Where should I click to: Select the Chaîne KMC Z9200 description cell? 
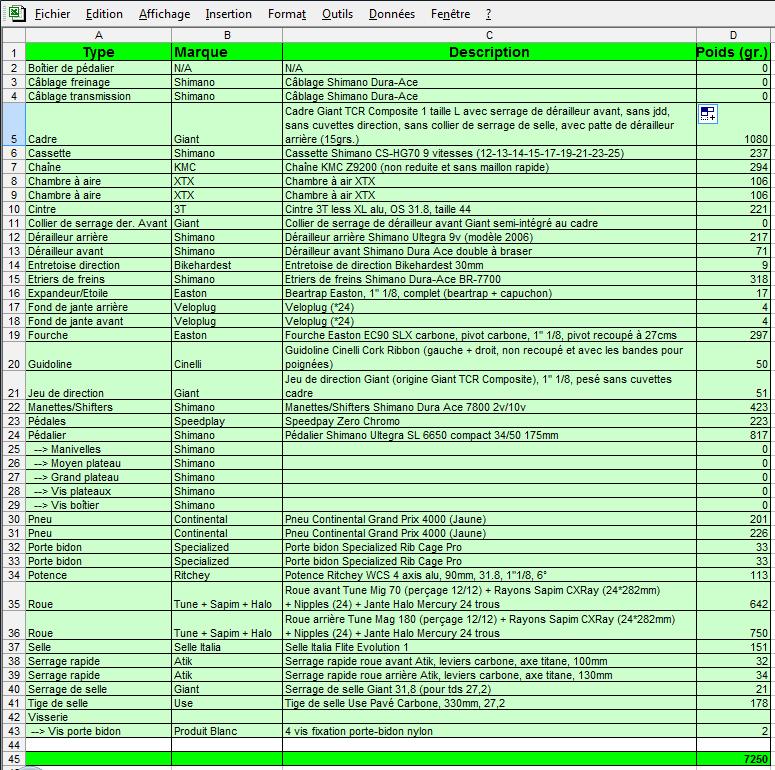coord(489,167)
